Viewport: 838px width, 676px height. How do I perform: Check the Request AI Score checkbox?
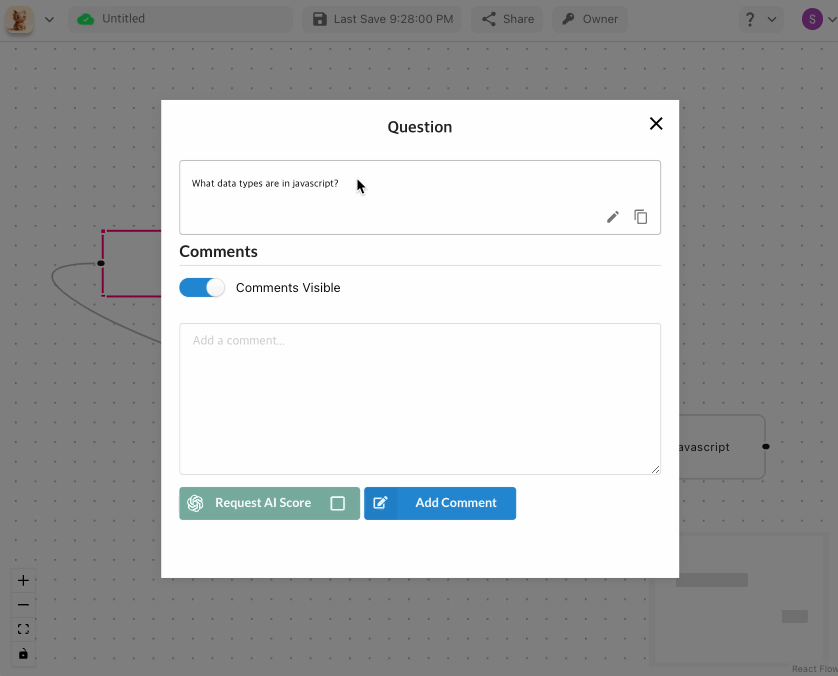[337, 503]
